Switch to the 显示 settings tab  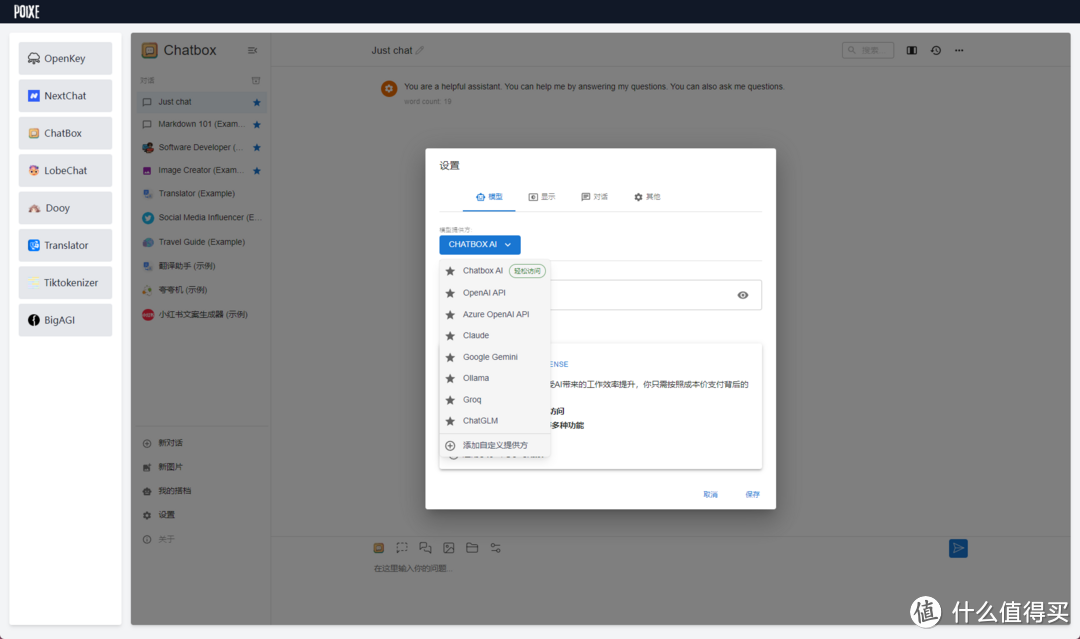541,196
